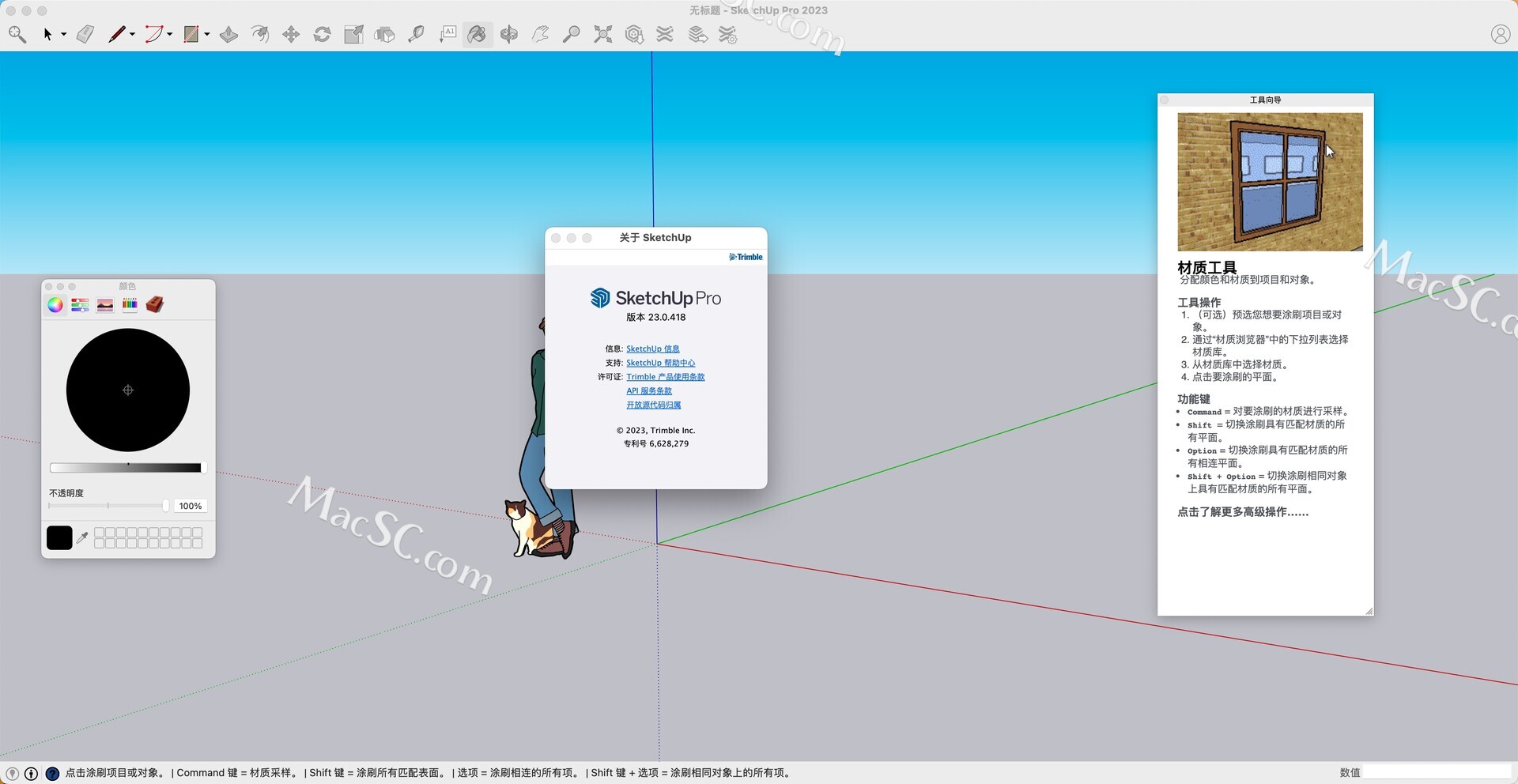Select the arrow Select tool
Image resolution: width=1518 pixels, height=784 pixels.
[47, 34]
